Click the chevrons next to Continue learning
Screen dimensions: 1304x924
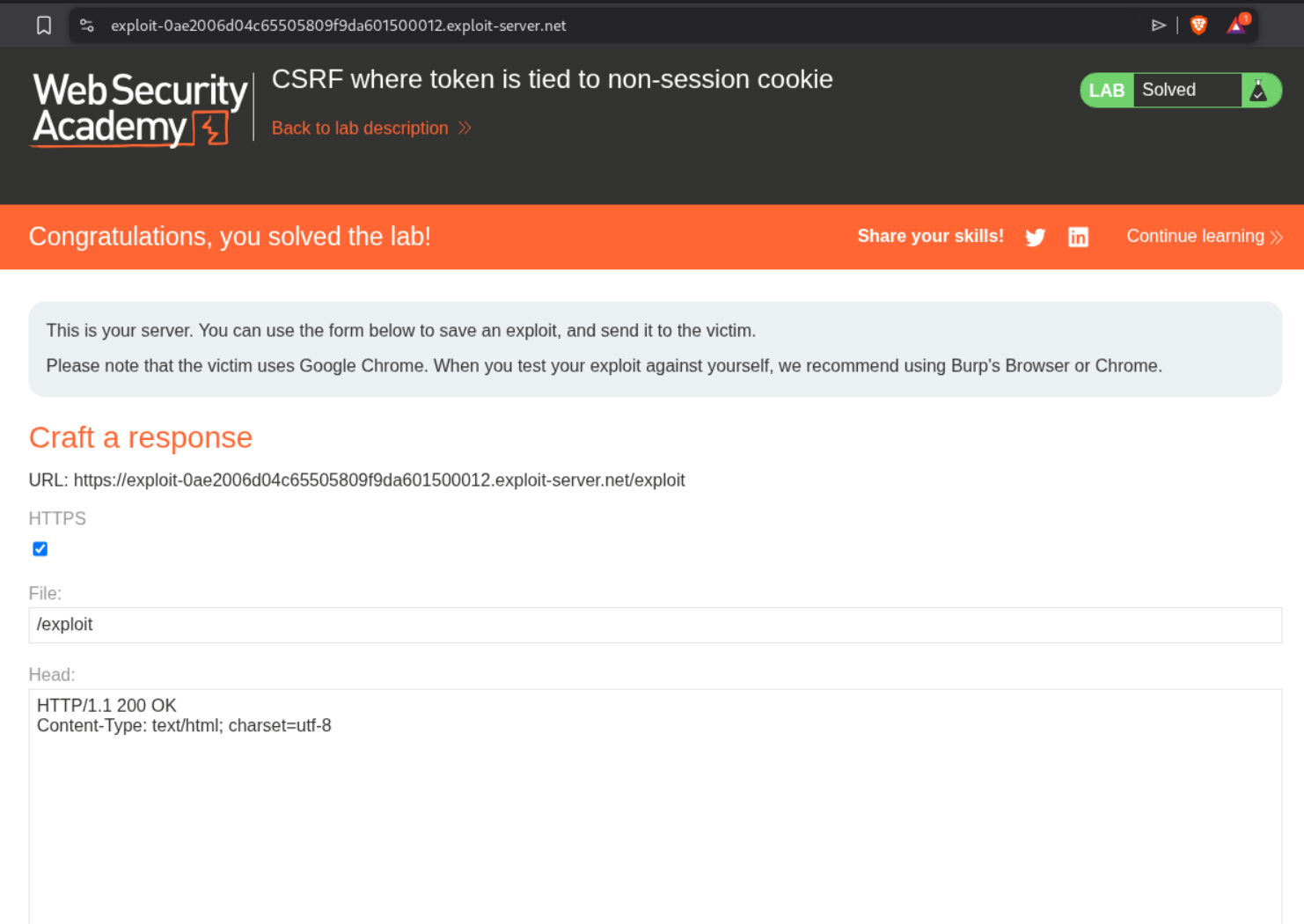(x=1277, y=237)
